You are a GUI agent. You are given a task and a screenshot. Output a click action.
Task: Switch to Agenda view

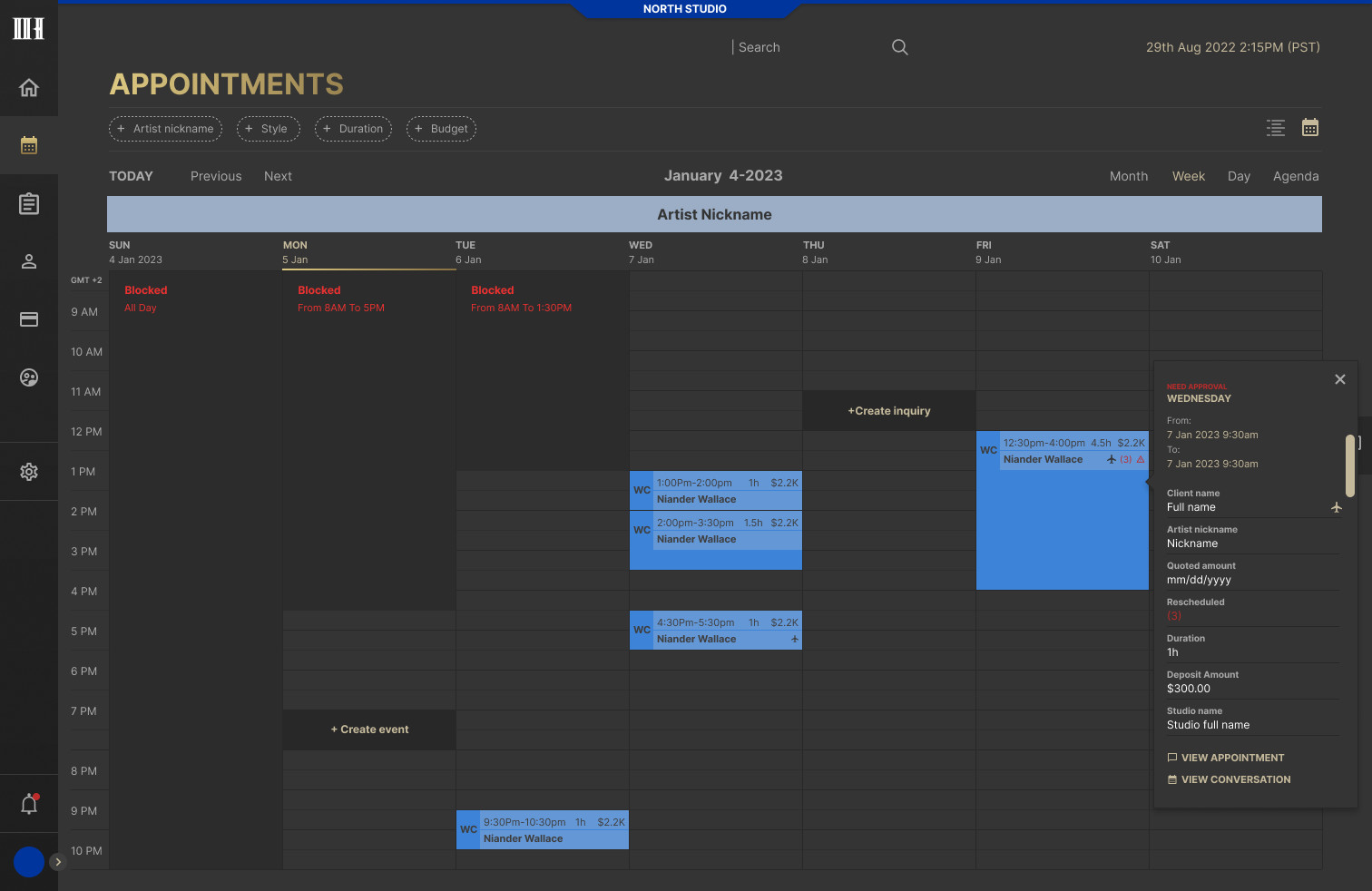click(x=1296, y=176)
